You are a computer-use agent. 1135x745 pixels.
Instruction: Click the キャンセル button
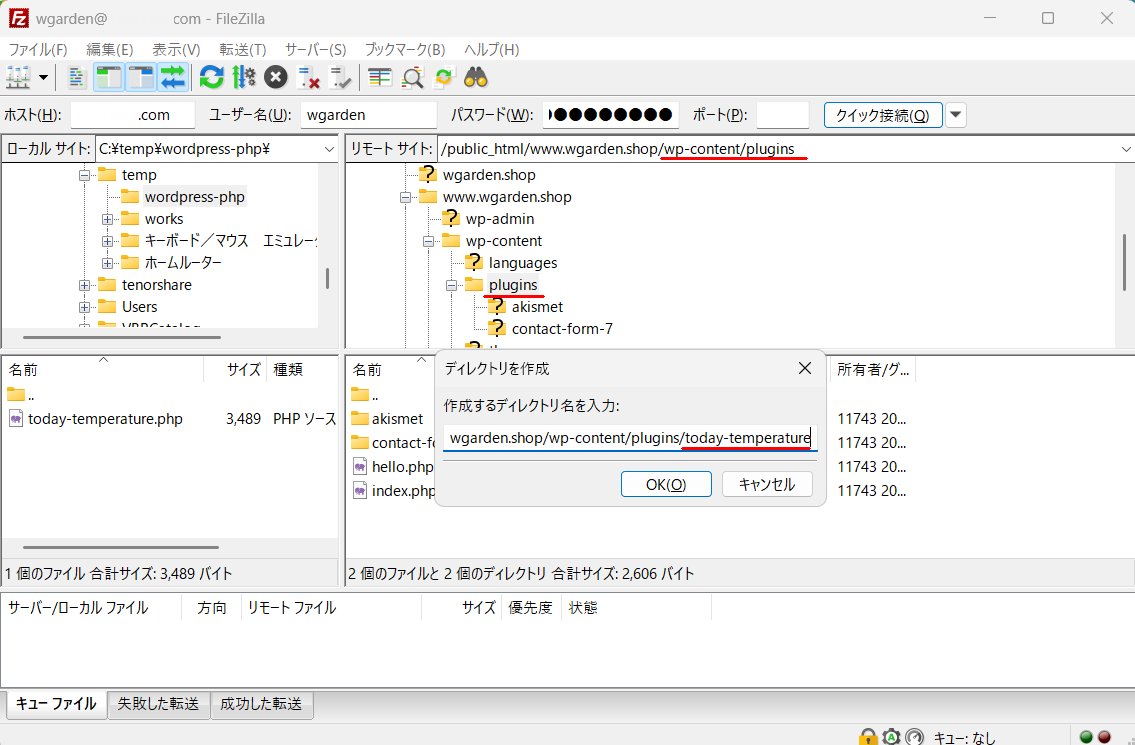[x=766, y=484]
